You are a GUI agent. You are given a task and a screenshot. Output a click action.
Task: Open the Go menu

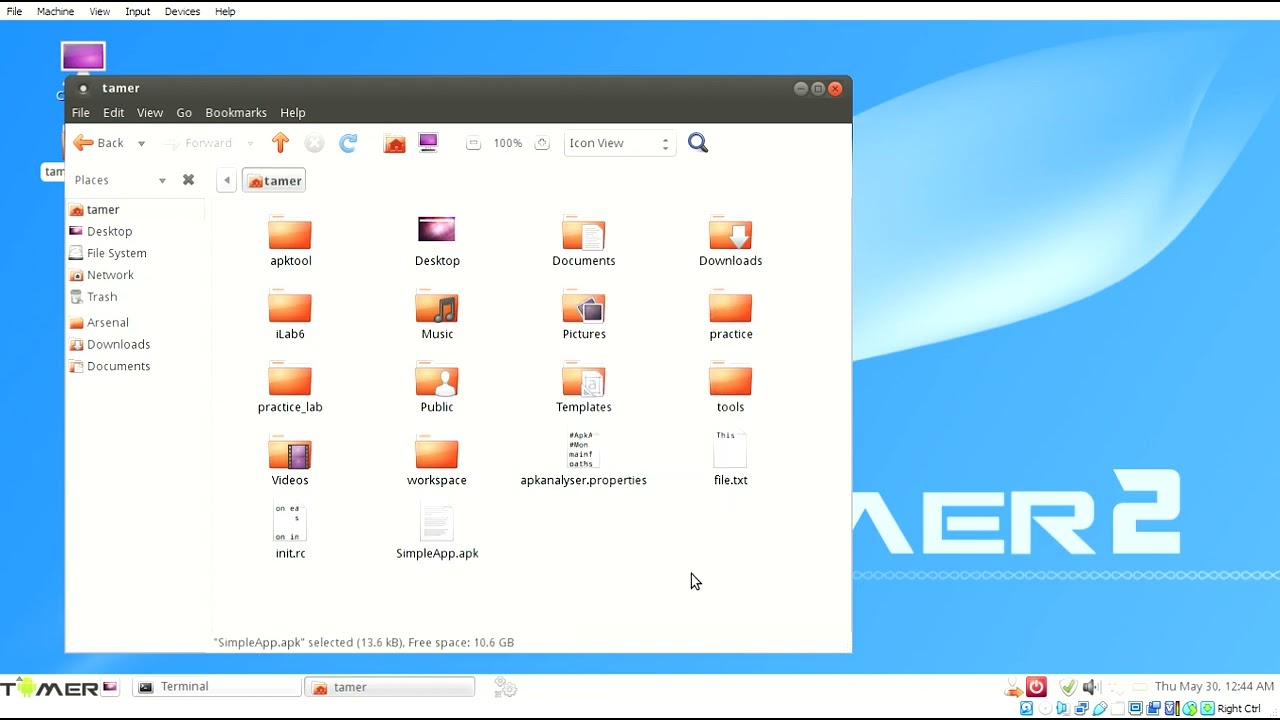(184, 113)
